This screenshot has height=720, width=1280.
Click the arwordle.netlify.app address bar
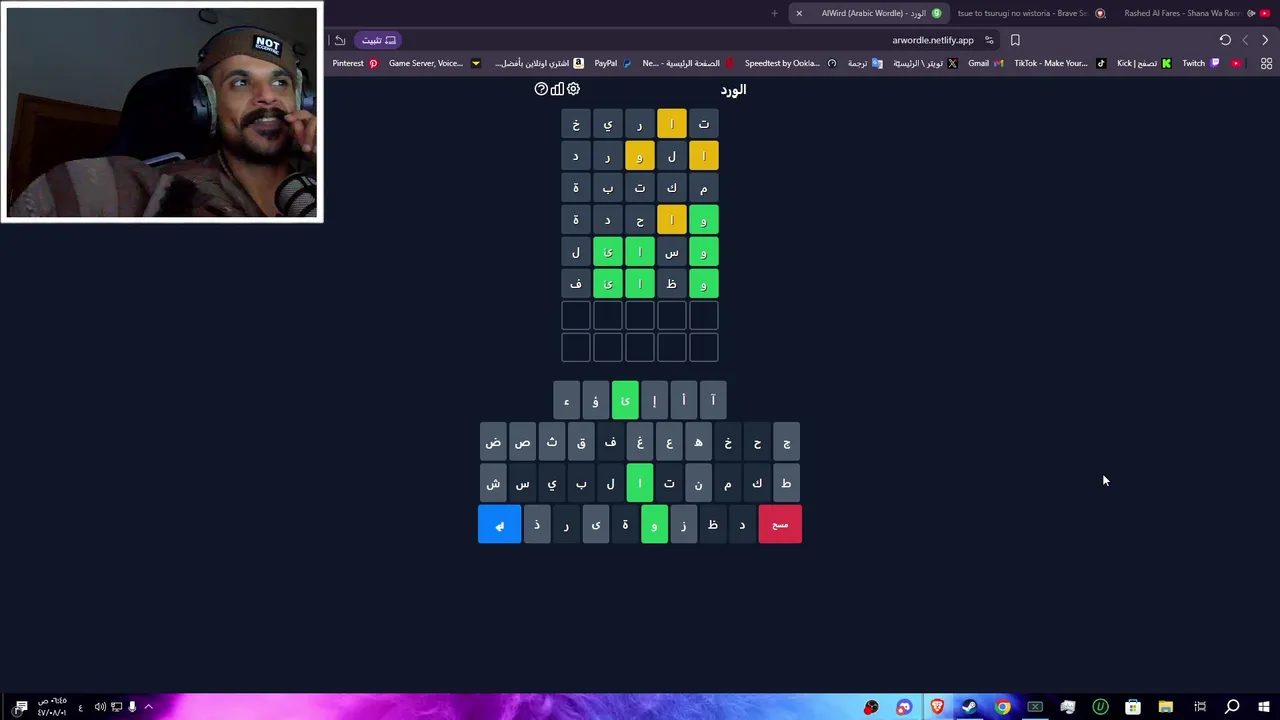932,40
